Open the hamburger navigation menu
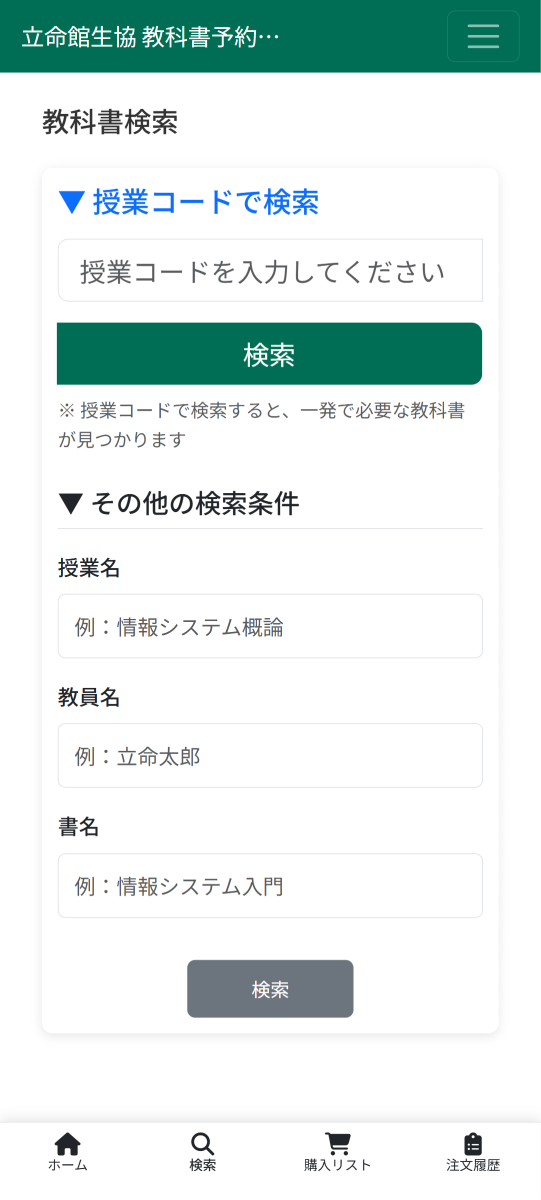Image resolution: width=541 pixels, height=1200 pixels. coord(483,36)
